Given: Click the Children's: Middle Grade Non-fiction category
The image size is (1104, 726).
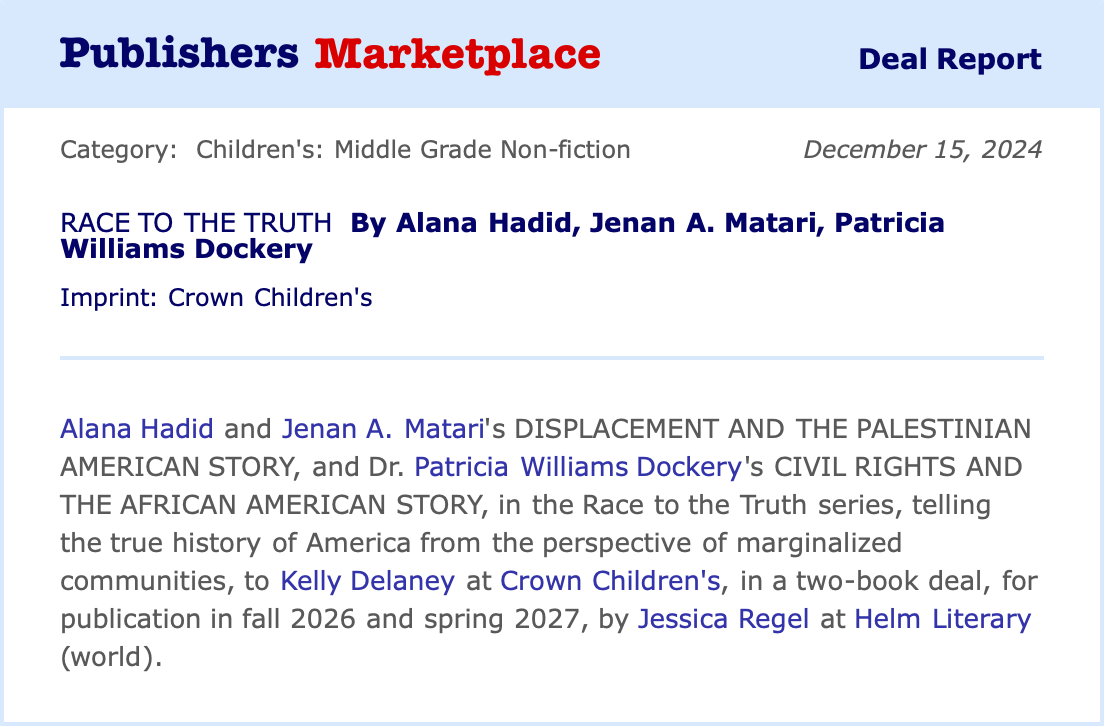Looking at the screenshot, I should pyautogui.click(x=413, y=150).
